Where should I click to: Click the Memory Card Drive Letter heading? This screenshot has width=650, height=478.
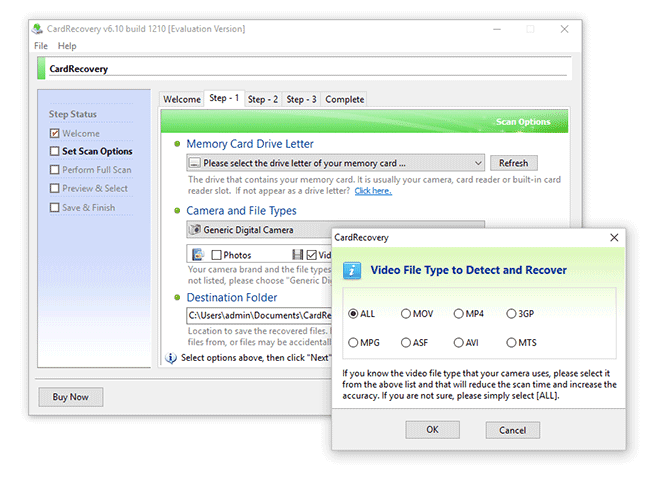[250, 144]
